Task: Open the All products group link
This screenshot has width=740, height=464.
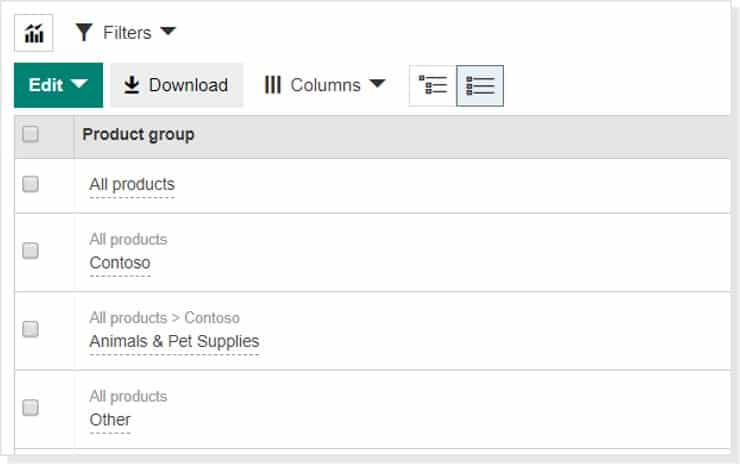Action: coord(132,185)
